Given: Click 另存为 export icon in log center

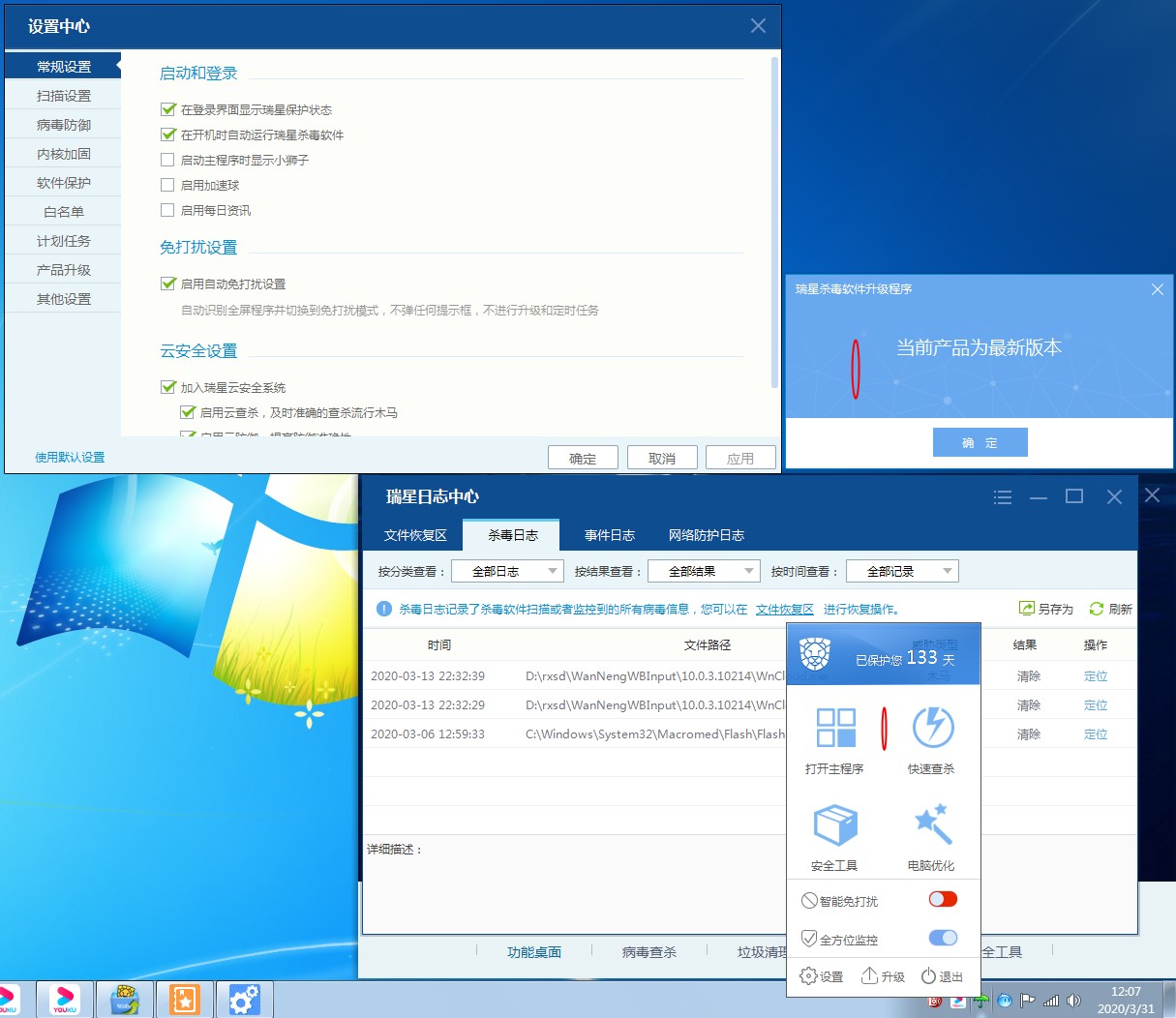Looking at the screenshot, I should point(1027,609).
